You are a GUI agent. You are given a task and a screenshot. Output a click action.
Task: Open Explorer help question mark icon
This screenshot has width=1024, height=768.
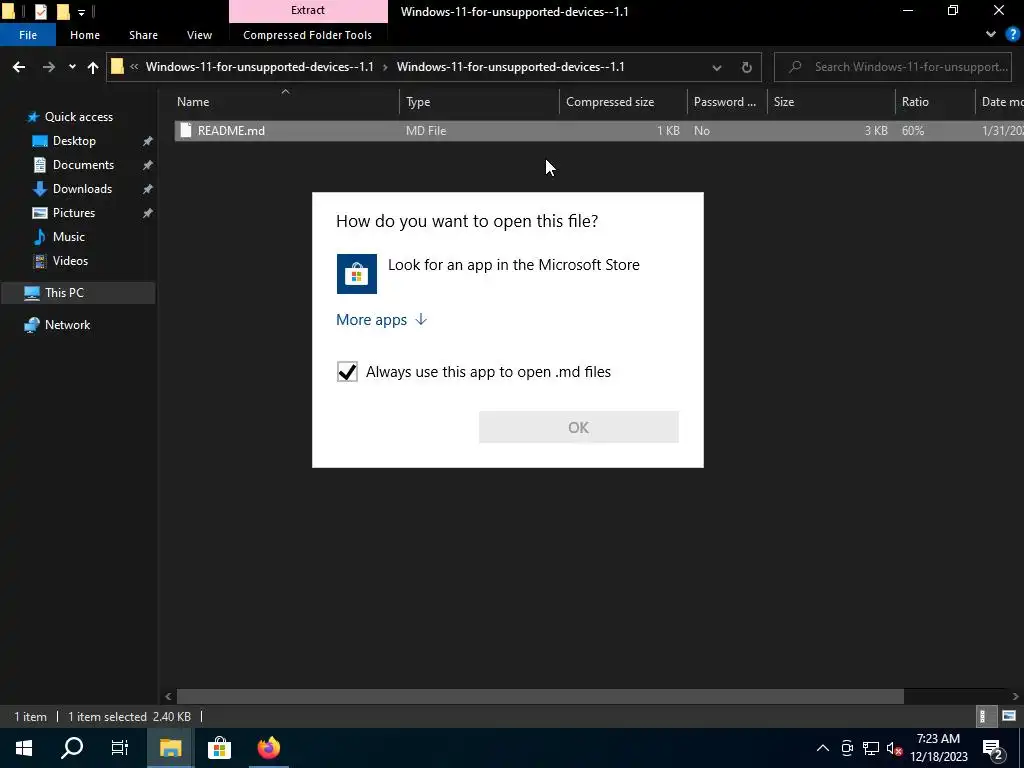[x=1012, y=35]
